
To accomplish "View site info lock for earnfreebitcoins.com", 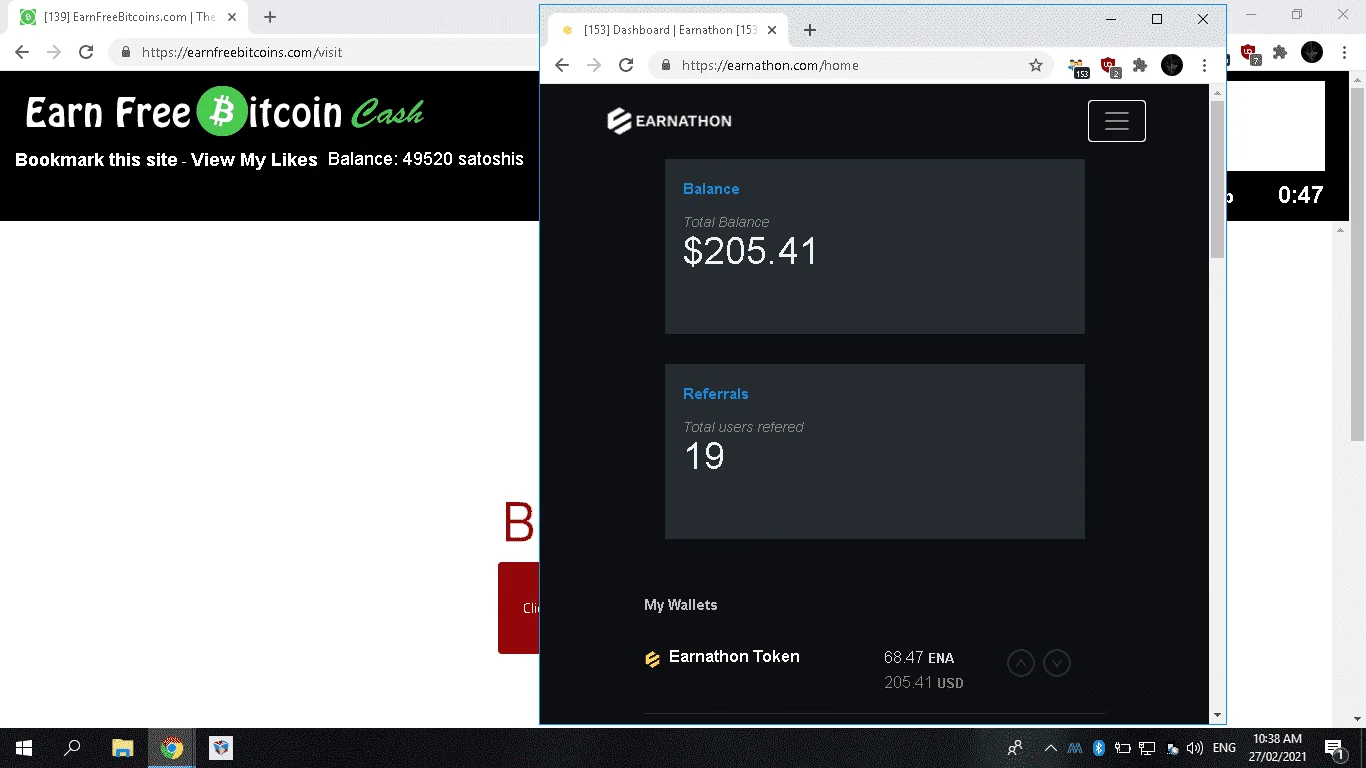I will [x=126, y=52].
